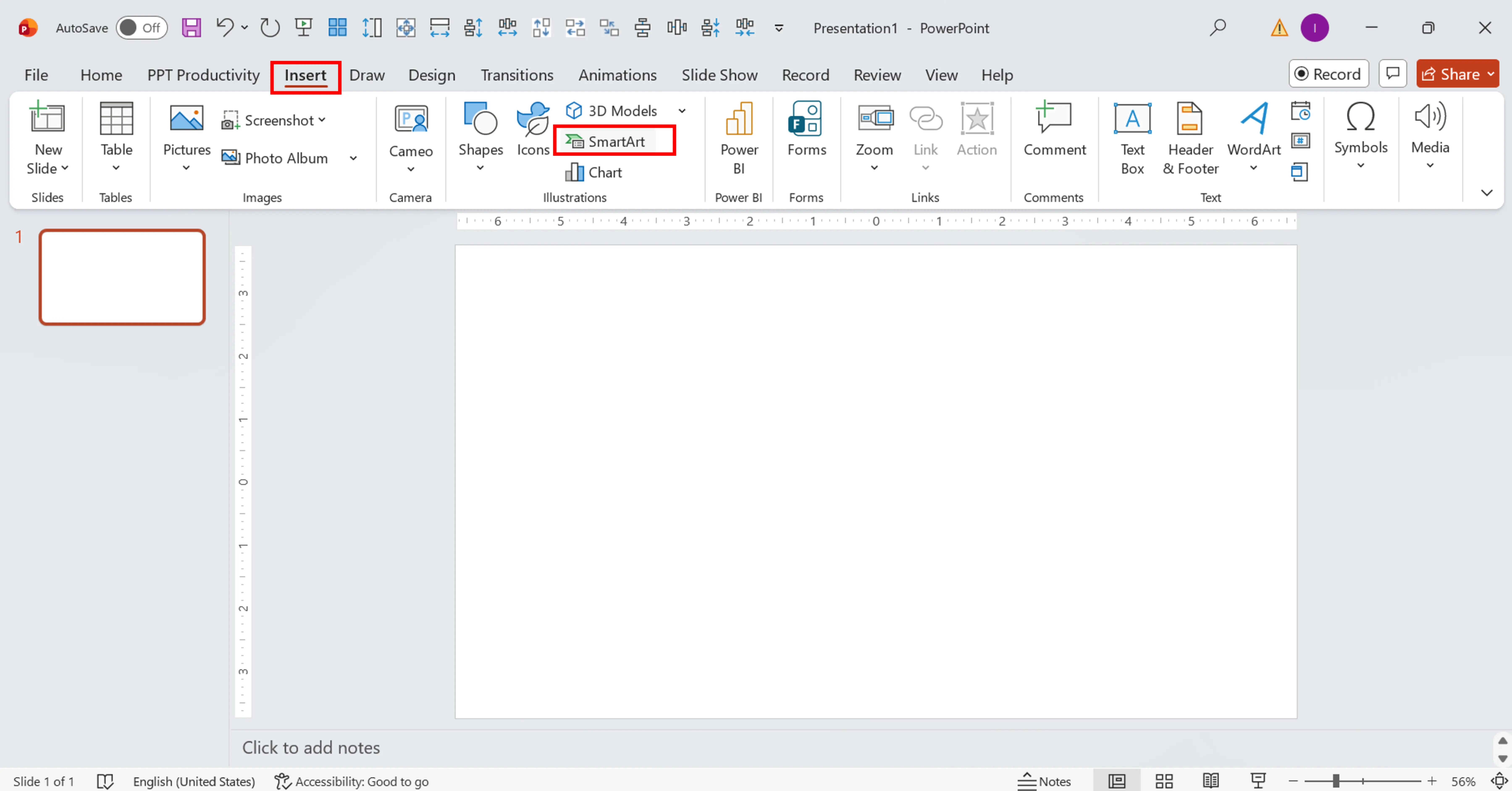The width and height of the screenshot is (1512, 791).
Task: Click the Cameo camera icon
Action: (411, 119)
